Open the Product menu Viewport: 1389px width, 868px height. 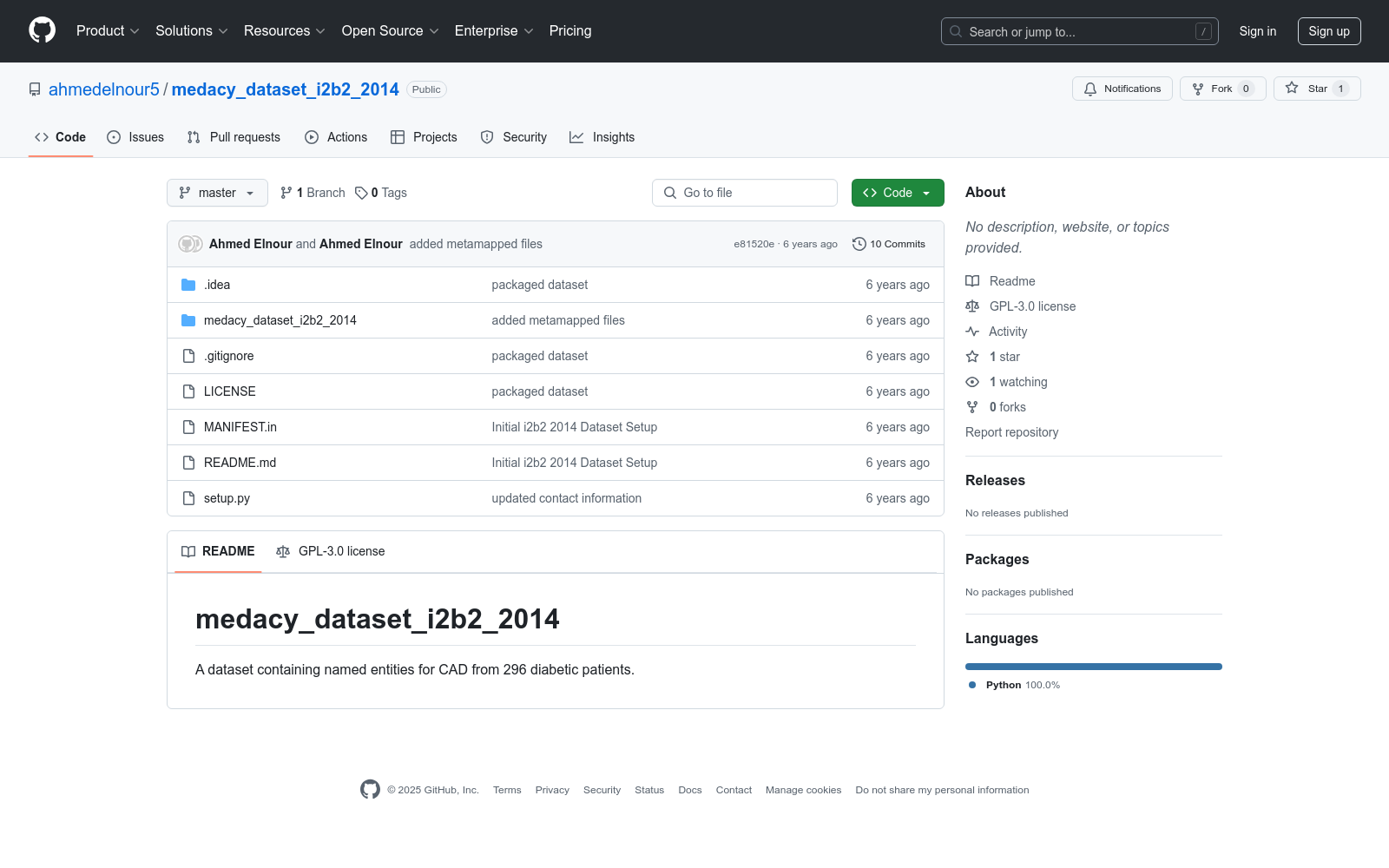(x=108, y=31)
